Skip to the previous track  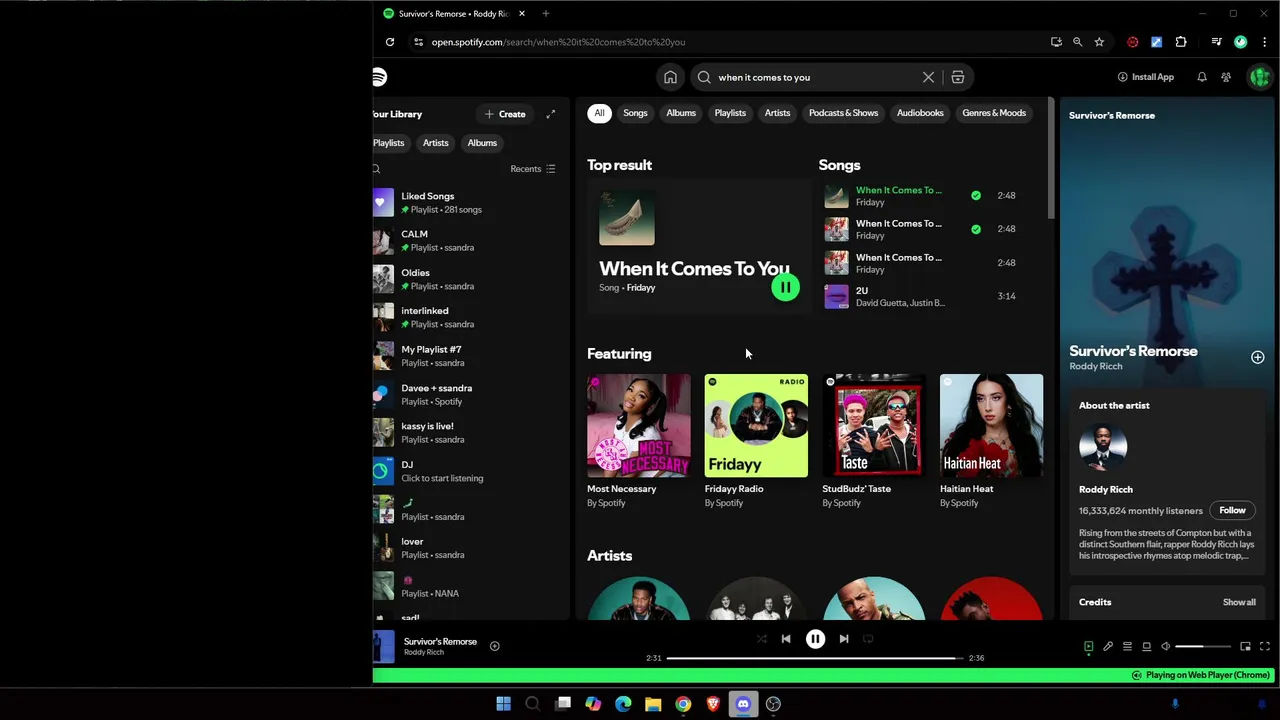tap(786, 639)
